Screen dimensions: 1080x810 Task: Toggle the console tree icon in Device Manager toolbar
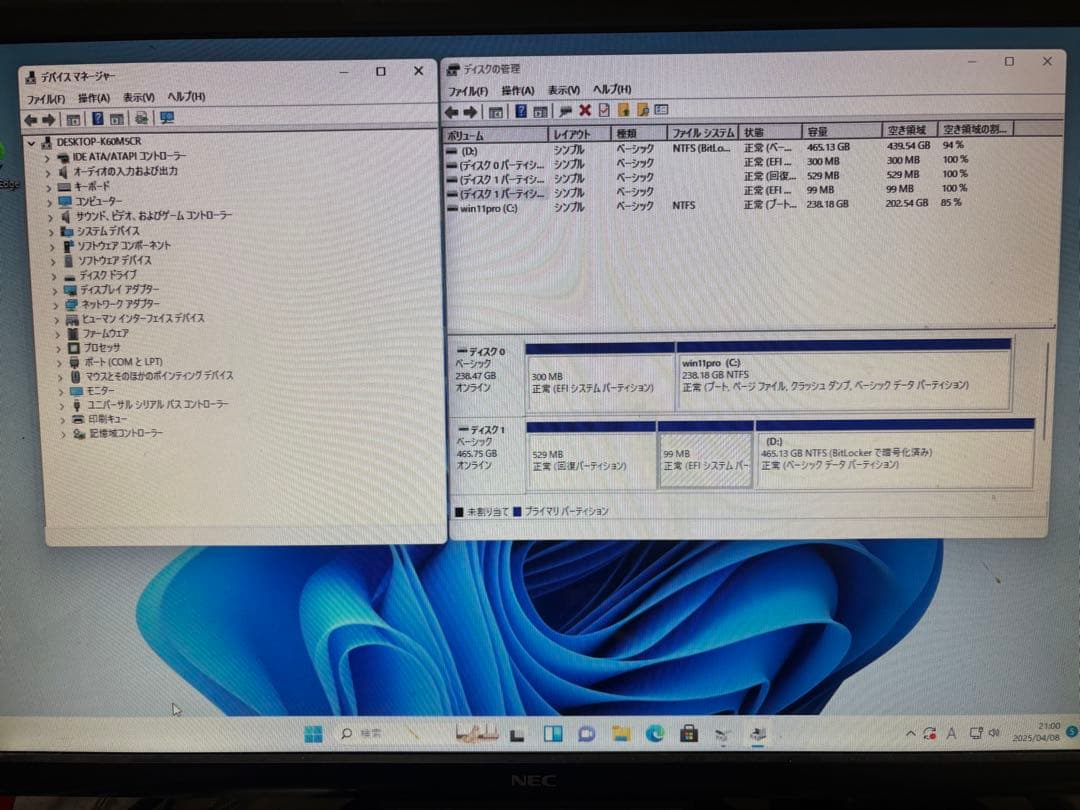coord(73,120)
